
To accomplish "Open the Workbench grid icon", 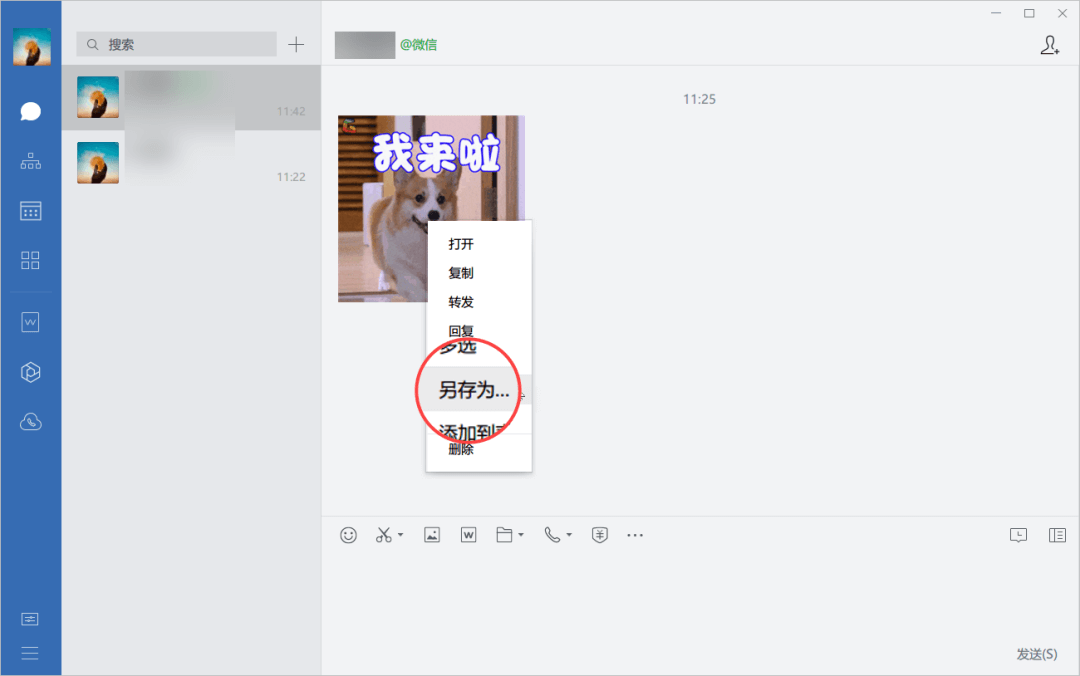I will [x=30, y=260].
